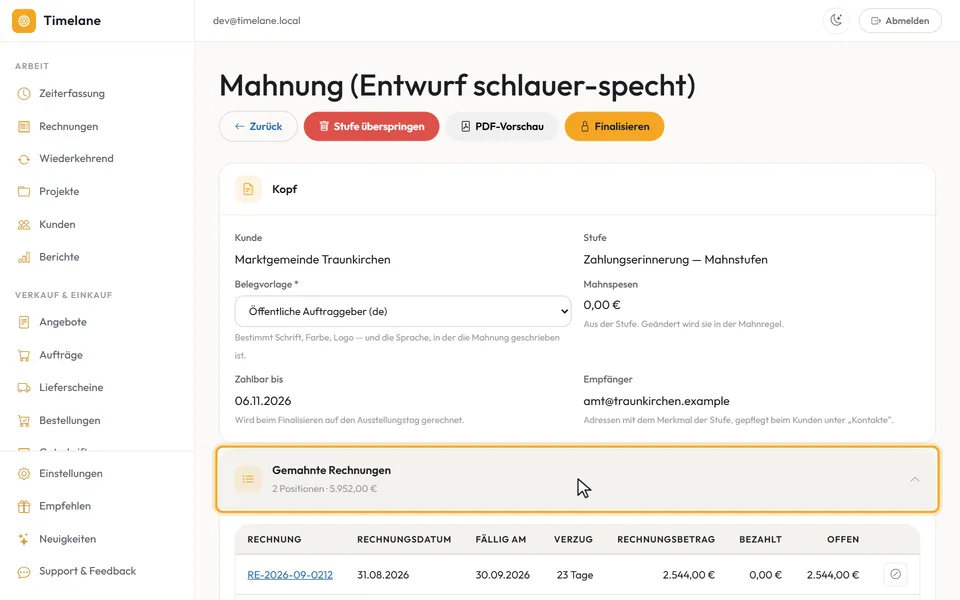The height and width of the screenshot is (600, 960).
Task: Click the lock icon in Finalisieren
Action: (585, 126)
